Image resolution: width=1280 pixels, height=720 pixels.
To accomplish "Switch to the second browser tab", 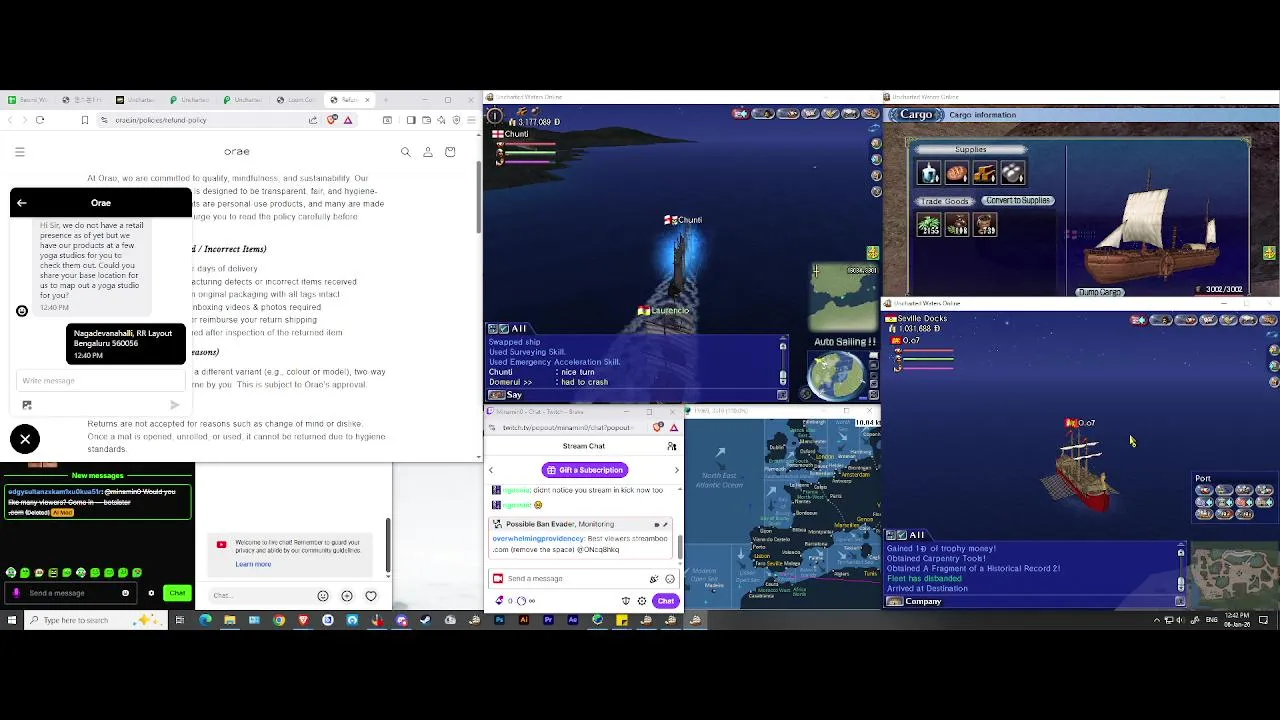I will (82, 100).
